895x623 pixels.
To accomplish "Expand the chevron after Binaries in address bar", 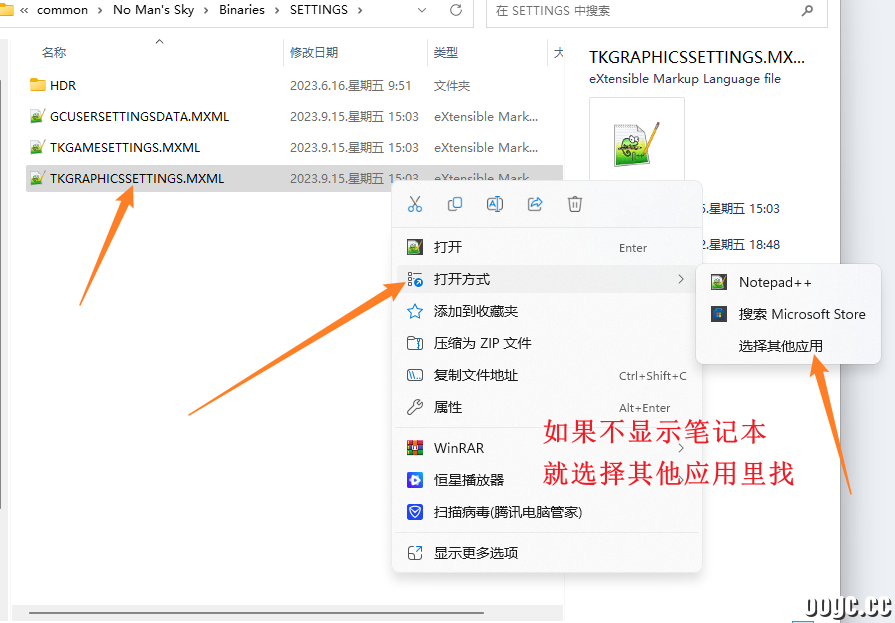I will 277,10.
